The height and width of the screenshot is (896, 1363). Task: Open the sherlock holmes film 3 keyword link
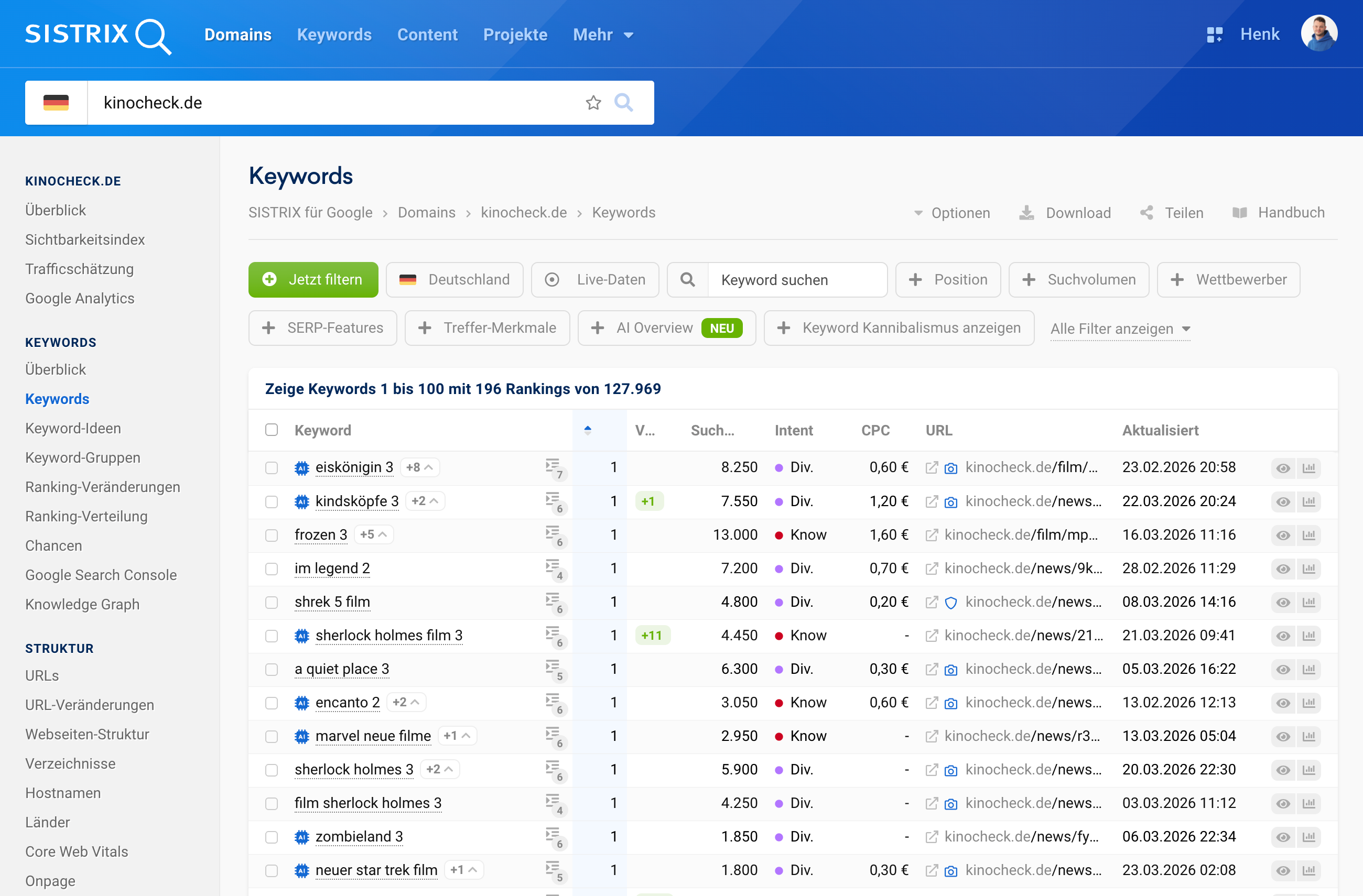pos(389,636)
